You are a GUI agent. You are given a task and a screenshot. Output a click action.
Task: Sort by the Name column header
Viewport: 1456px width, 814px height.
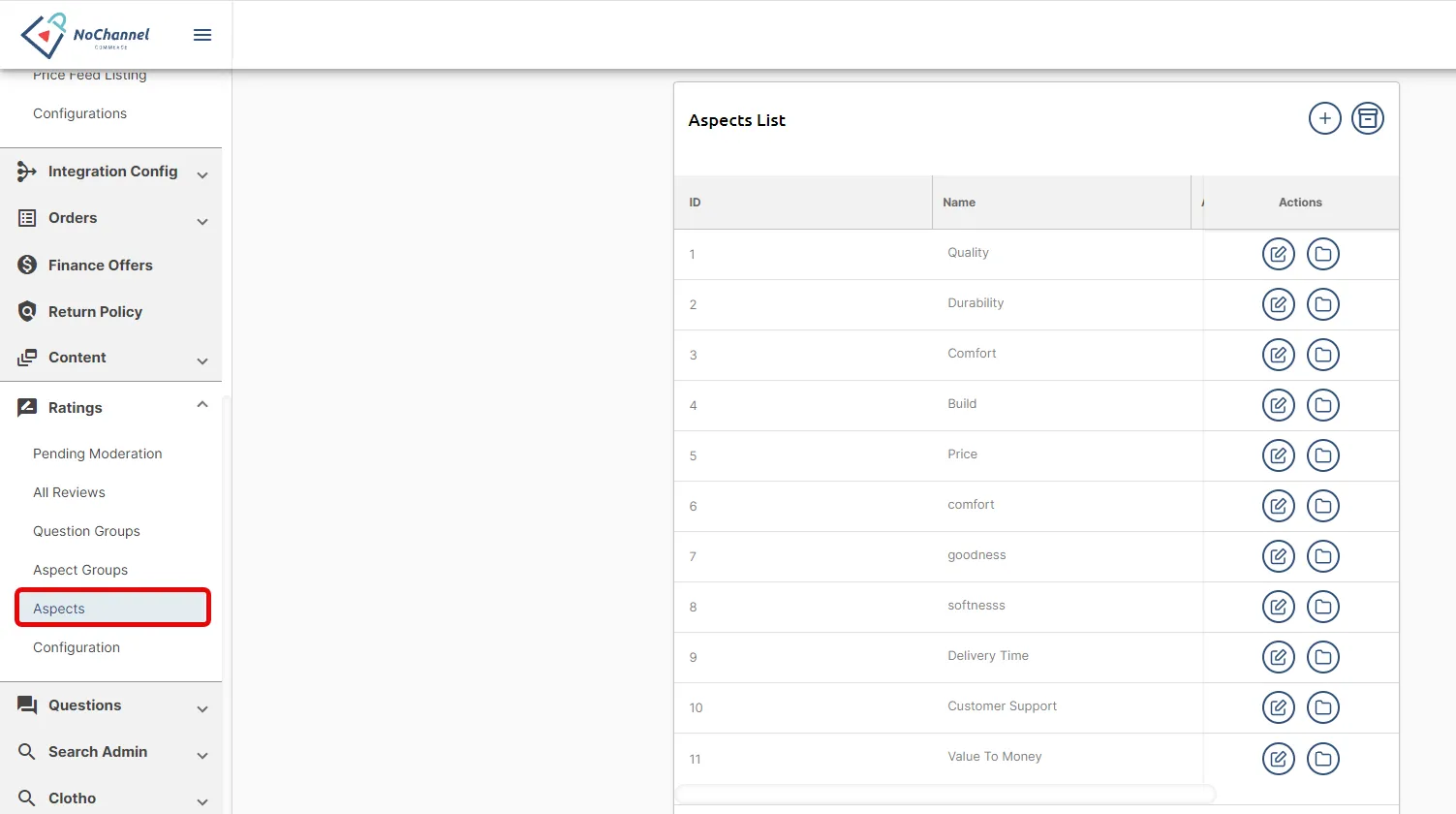(1062, 203)
